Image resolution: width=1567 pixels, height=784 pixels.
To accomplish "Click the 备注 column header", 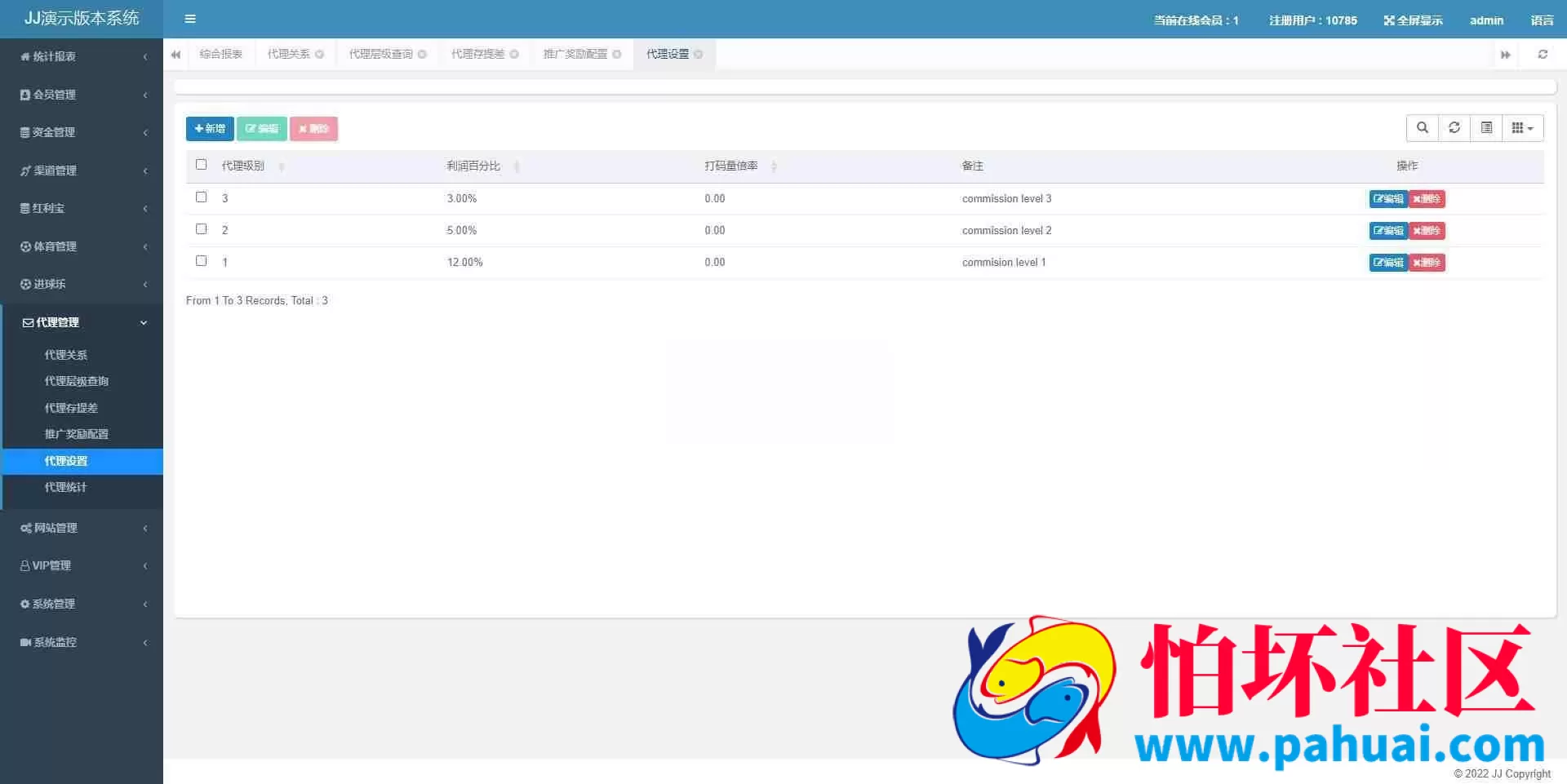I will pyautogui.click(x=972, y=166).
